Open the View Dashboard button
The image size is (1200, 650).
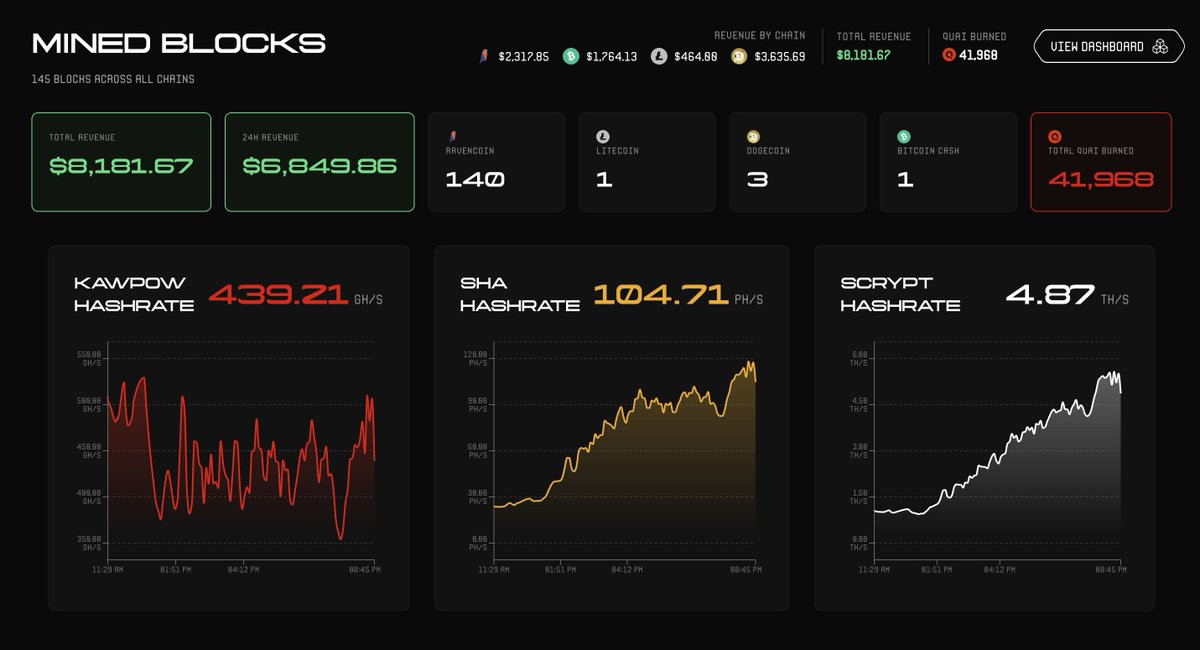click(1108, 46)
